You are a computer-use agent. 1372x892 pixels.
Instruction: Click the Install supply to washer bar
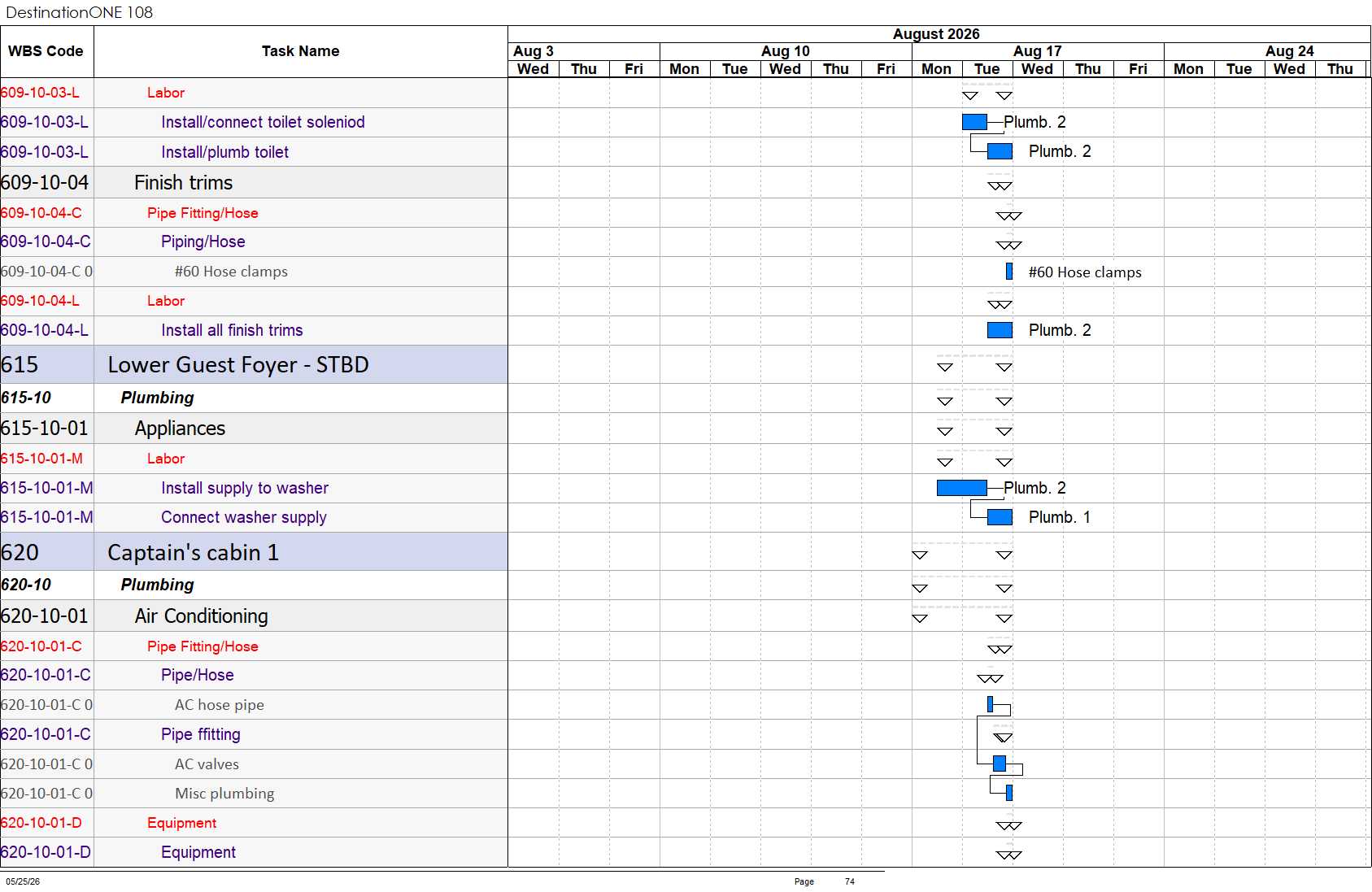coord(962,488)
